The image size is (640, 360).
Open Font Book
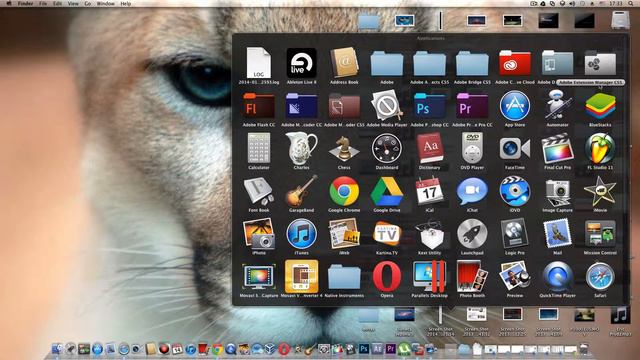tap(259, 192)
